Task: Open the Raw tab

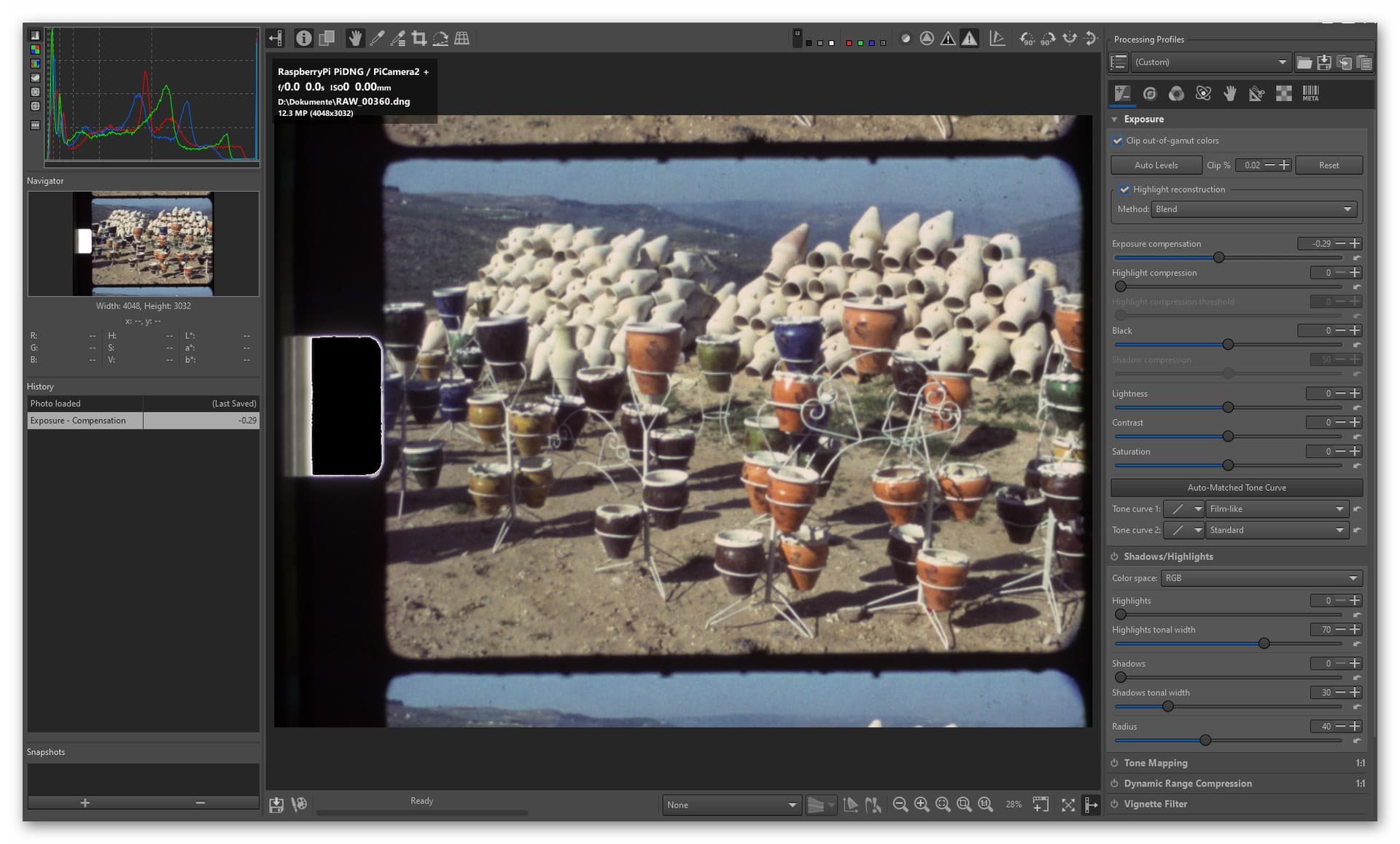Action: coord(1283,93)
